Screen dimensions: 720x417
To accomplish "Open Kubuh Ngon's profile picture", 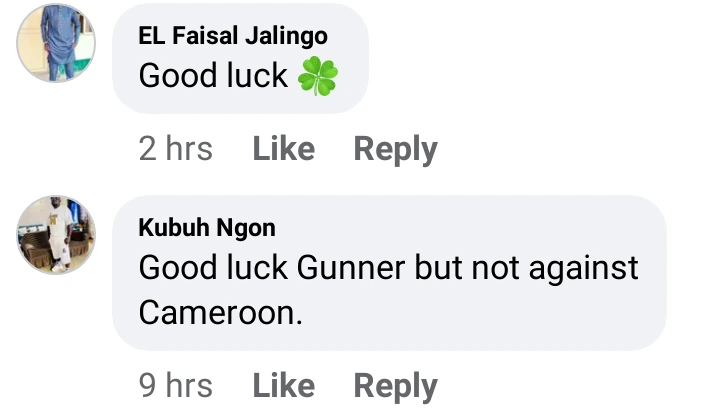I will click(x=56, y=235).
